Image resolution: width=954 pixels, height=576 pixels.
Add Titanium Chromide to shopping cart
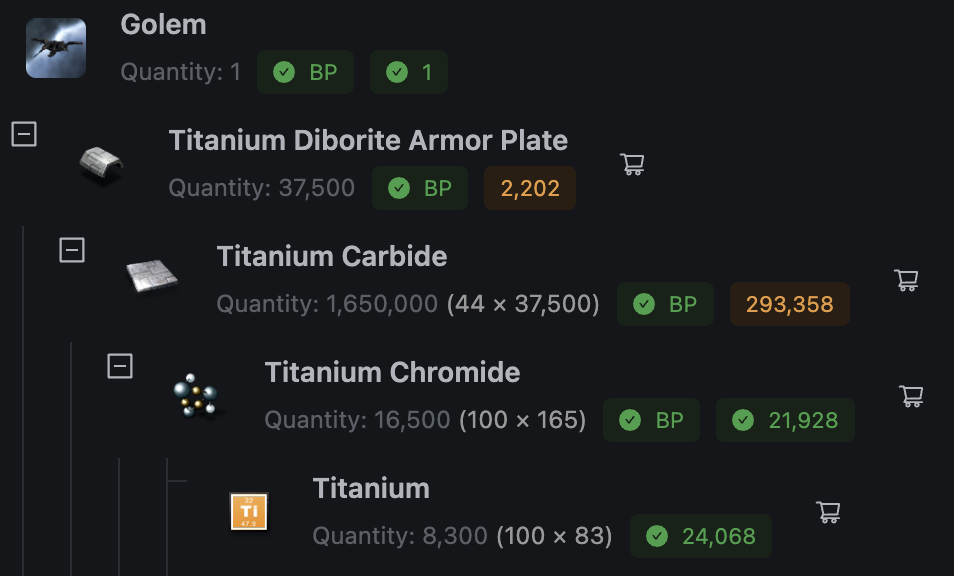pyautogui.click(x=911, y=395)
